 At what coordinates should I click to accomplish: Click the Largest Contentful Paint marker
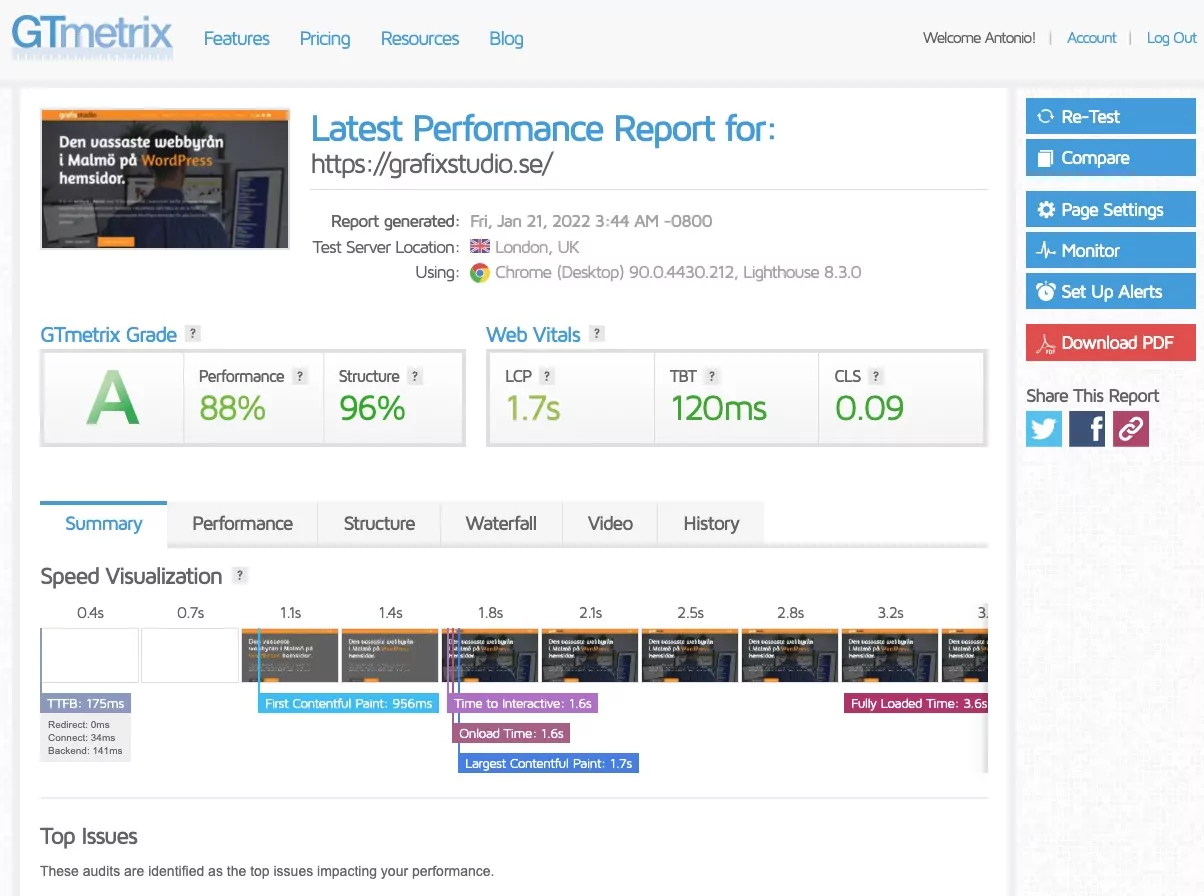coord(549,763)
